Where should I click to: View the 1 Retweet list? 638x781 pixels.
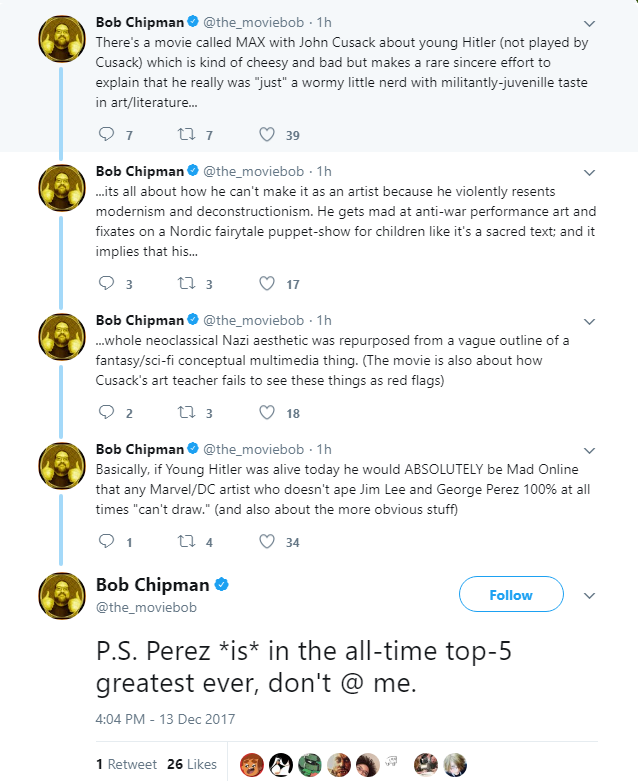[x=126, y=764]
